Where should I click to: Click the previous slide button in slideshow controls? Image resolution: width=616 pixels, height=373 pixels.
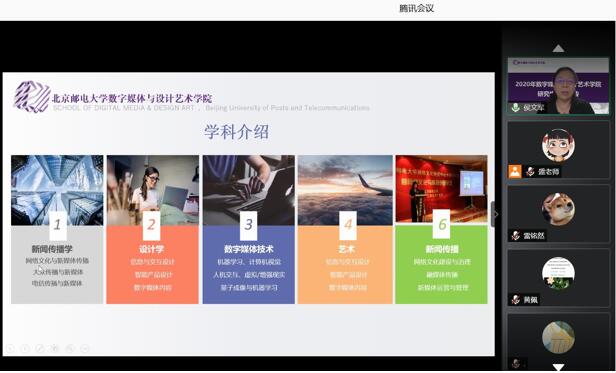coord(10,348)
